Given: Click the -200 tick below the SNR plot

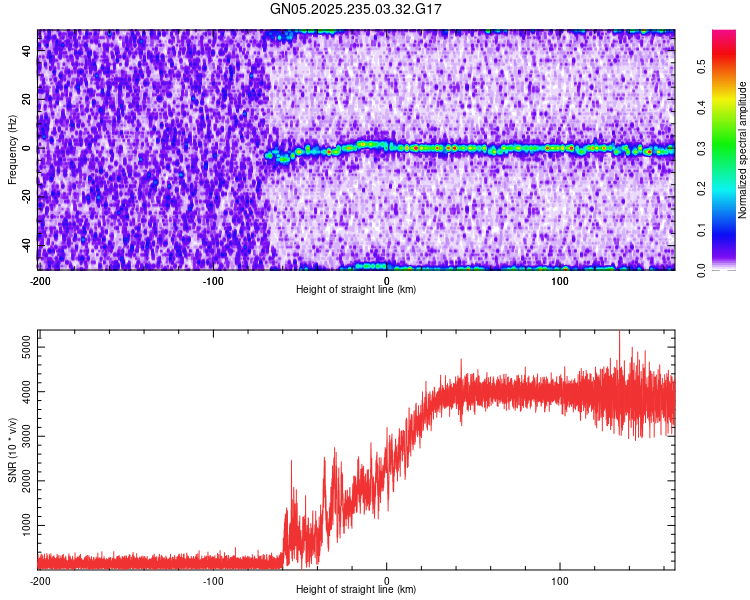Looking at the screenshot, I should point(40,580).
